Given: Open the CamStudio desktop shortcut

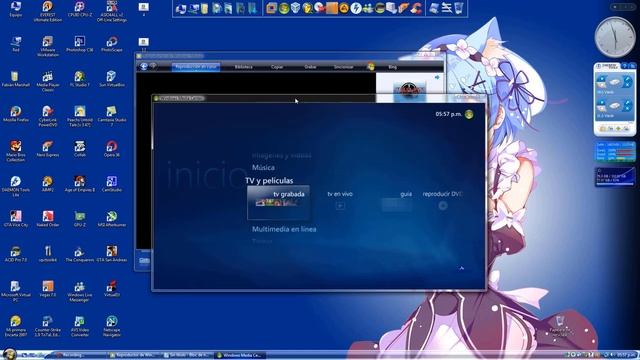Looking at the screenshot, I should pos(111,184).
